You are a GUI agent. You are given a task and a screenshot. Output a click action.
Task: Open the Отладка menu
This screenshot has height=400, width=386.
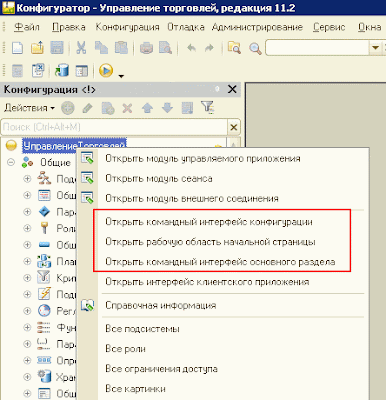tap(186, 27)
